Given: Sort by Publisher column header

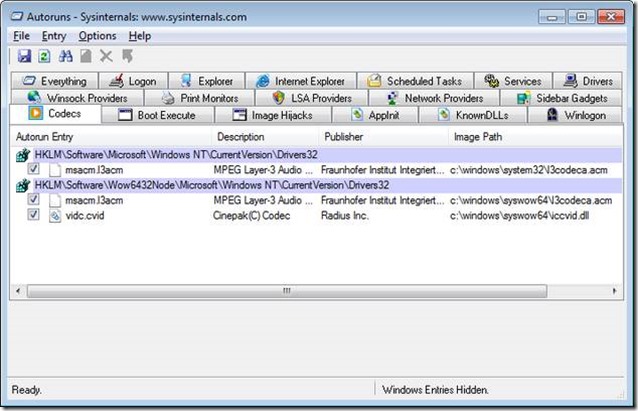Looking at the screenshot, I should tap(383, 137).
